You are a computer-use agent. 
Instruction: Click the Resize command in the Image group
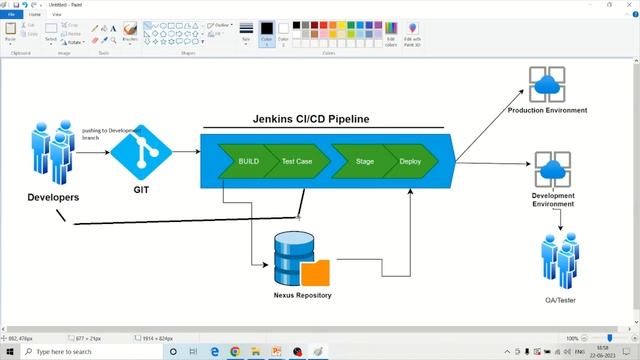71,34
